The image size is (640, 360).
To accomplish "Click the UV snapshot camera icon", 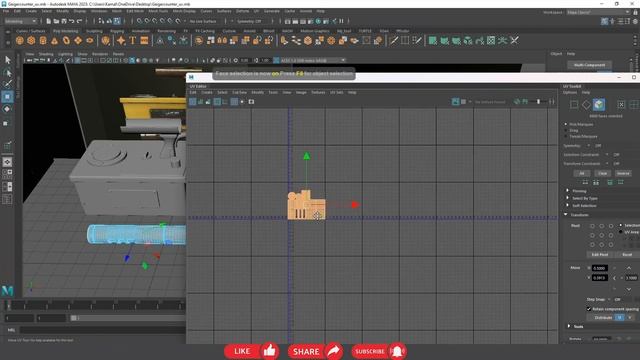I will coord(251,102).
